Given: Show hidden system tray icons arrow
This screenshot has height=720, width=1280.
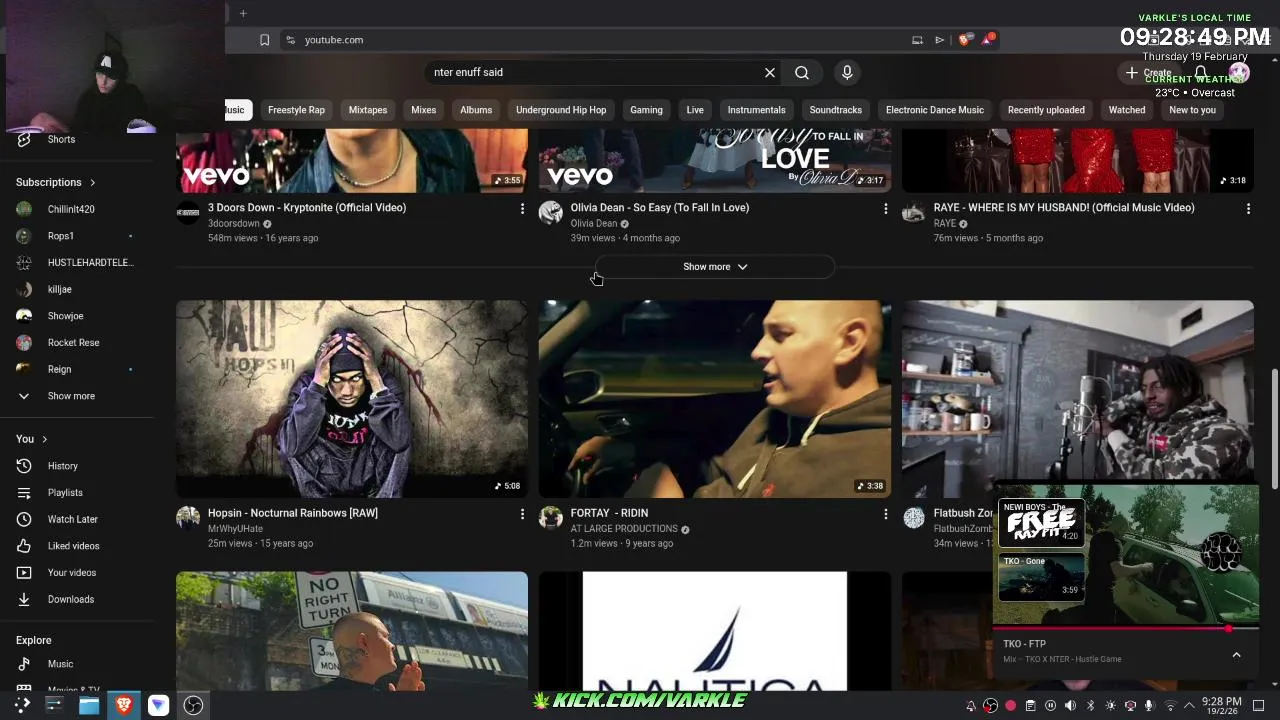Looking at the screenshot, I should pos(1189,706).
